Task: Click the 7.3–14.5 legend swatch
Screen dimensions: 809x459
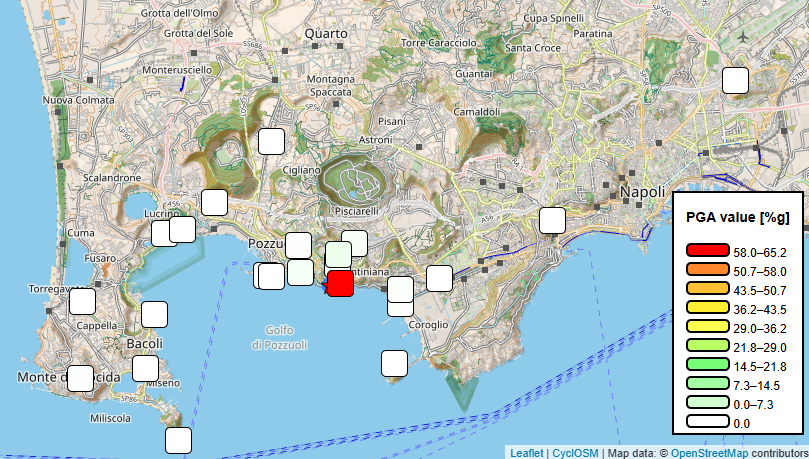Action: click(x=708, y=383)
